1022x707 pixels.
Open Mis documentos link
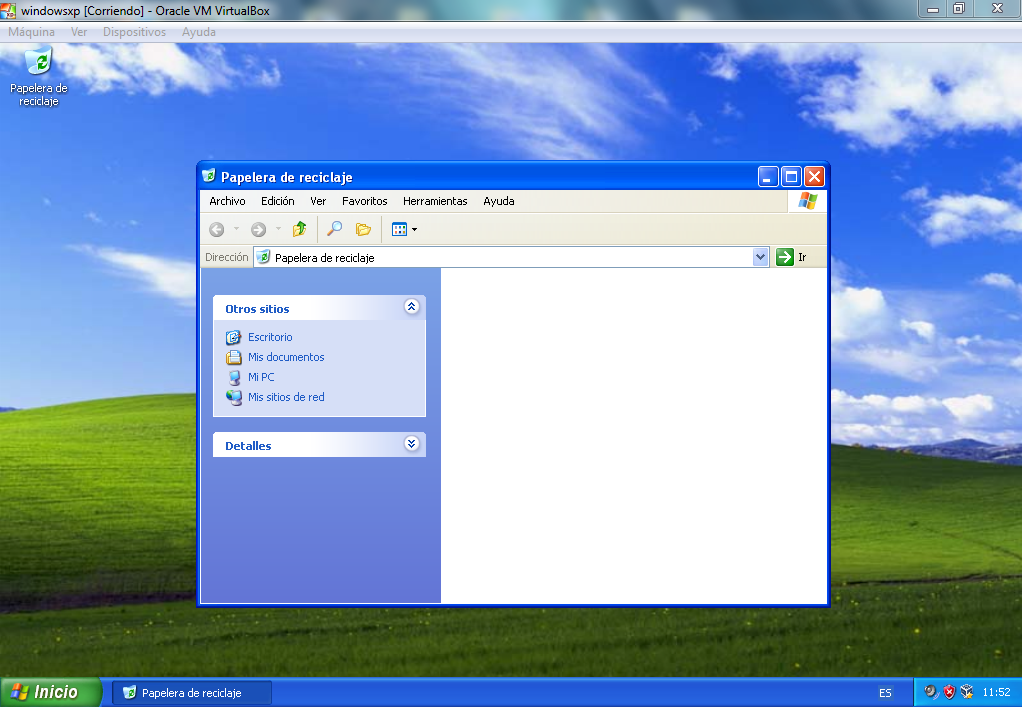click(285, 357)
